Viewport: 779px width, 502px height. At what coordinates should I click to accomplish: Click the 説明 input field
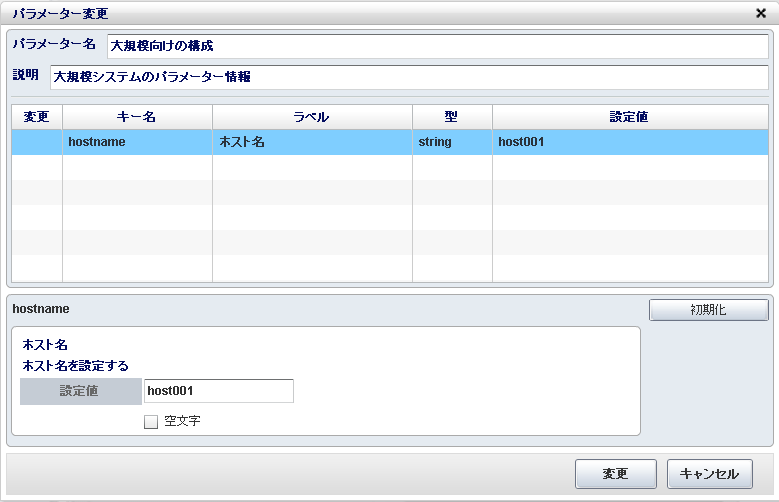click(x=409, y=77)
